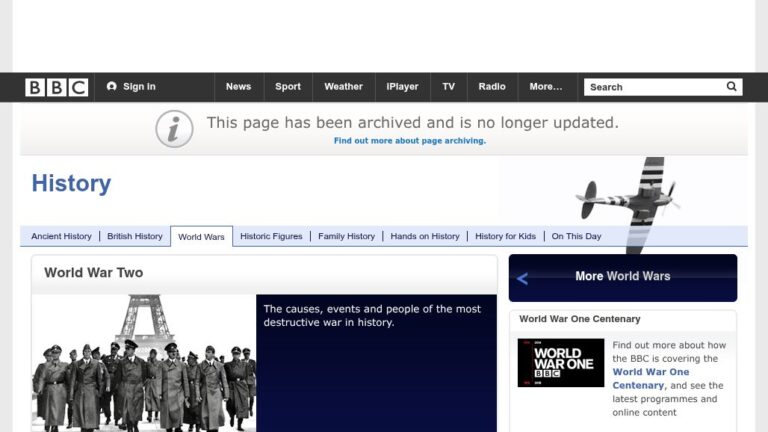Screen dimensions: 768x432
Task: Switch to Family History tab
Action: click(x=346, y=236)
